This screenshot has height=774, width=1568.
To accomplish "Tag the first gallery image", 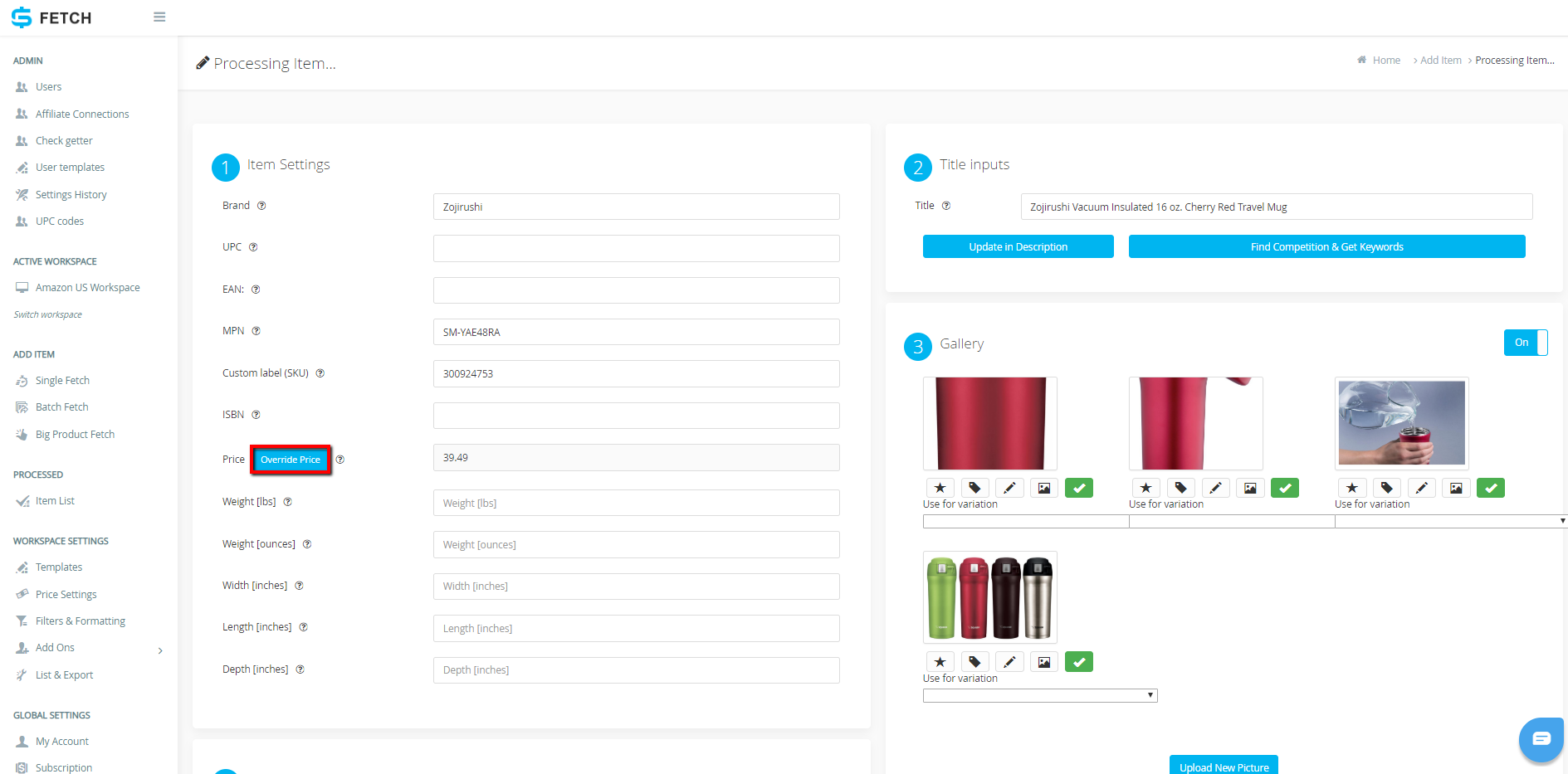I will [x=975, y=488].
